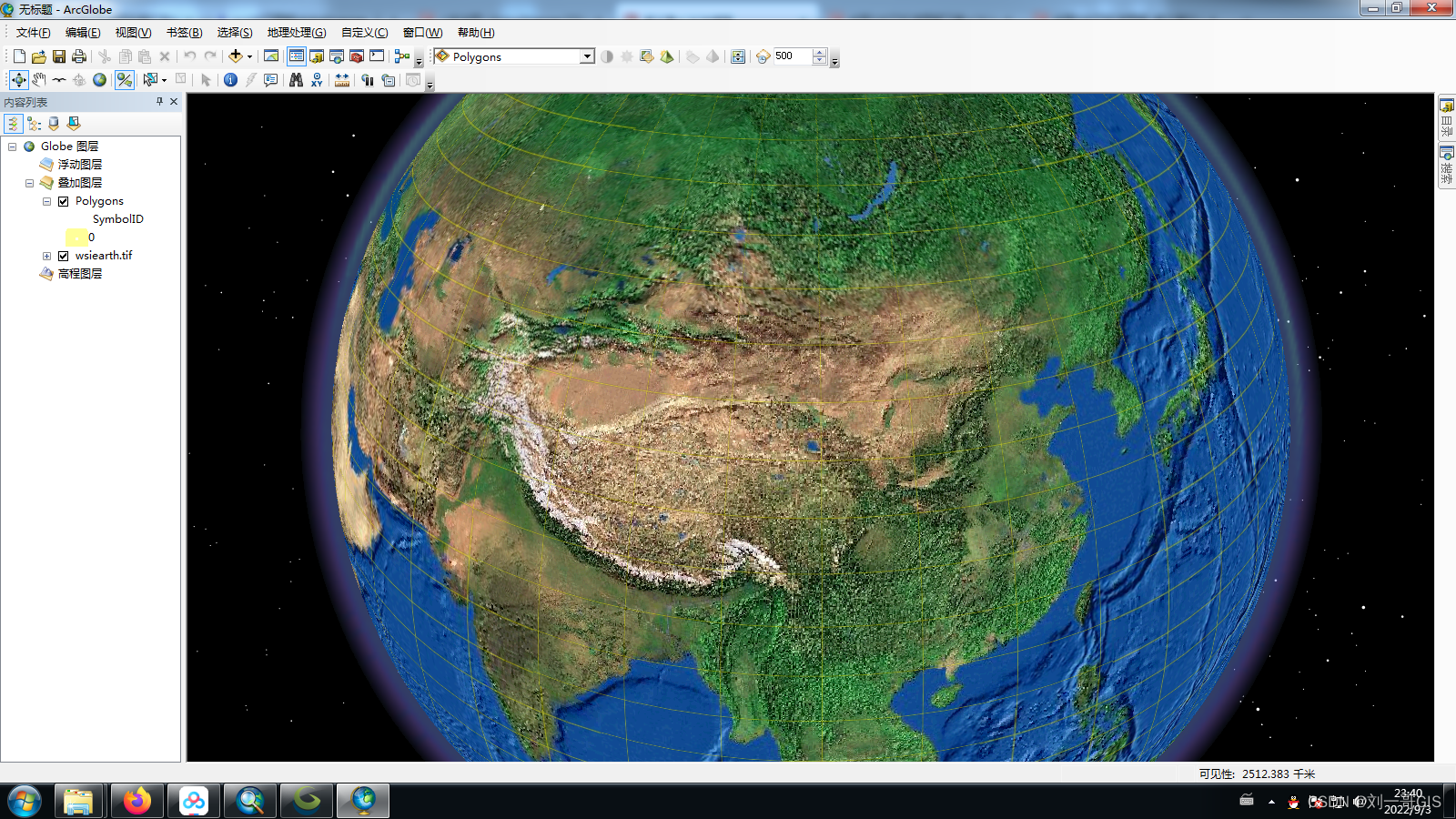This screenshot has width=1456, height=819.
Task: Select the Fly bird tool
Action: (x=59, y=80)
